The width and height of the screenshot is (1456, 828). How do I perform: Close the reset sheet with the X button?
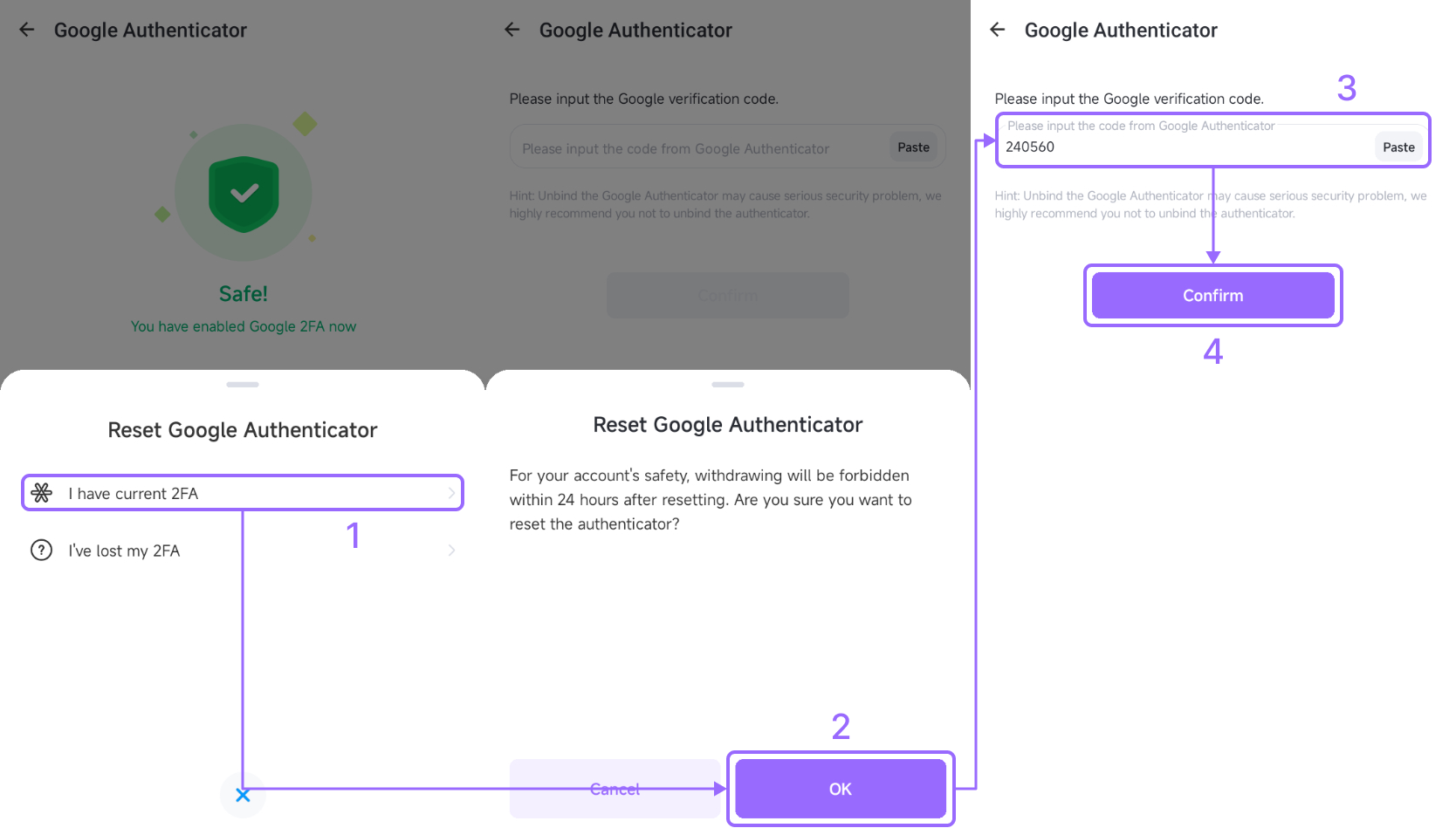pyautogui.click(x=243, y=795)
